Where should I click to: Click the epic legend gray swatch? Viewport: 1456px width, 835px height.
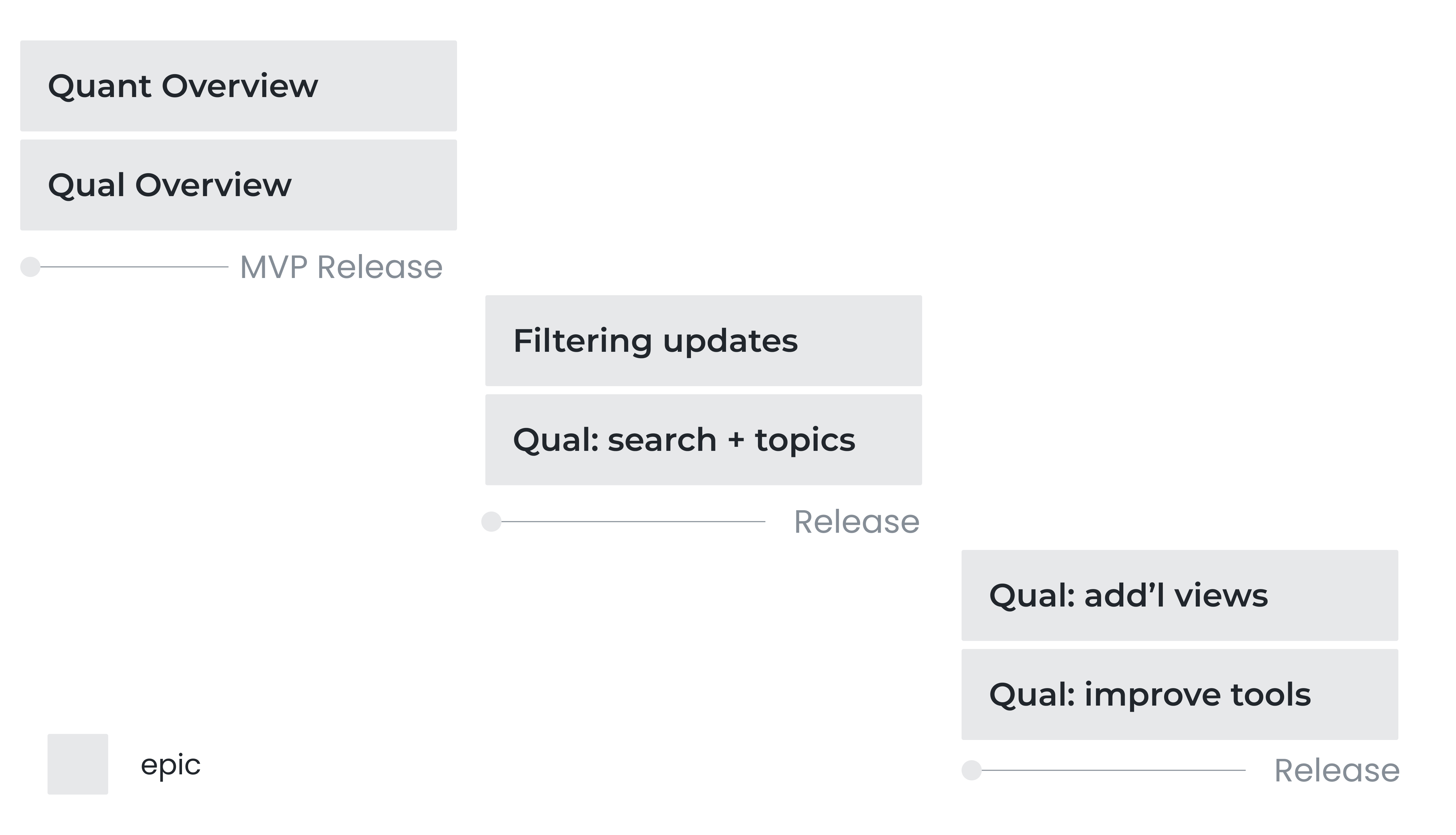[x=78, y=765]
